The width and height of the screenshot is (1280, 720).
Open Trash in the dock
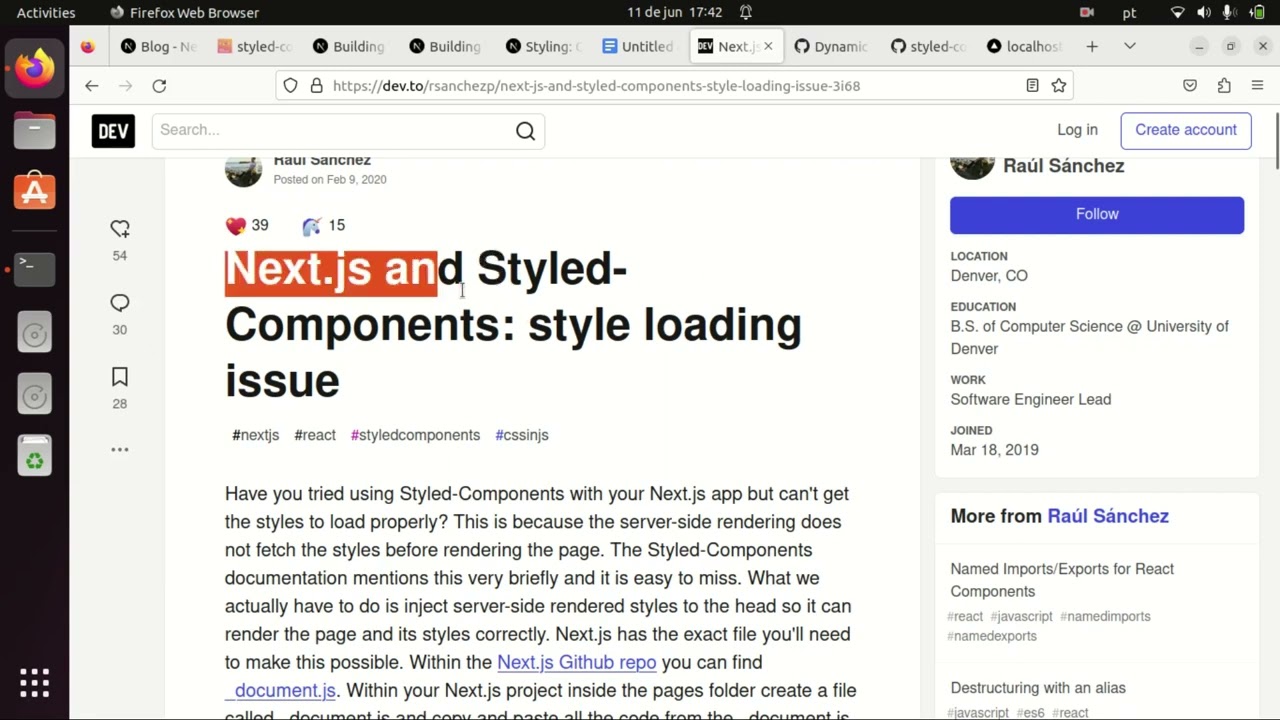pyautogui.click(x=35, y=457)
